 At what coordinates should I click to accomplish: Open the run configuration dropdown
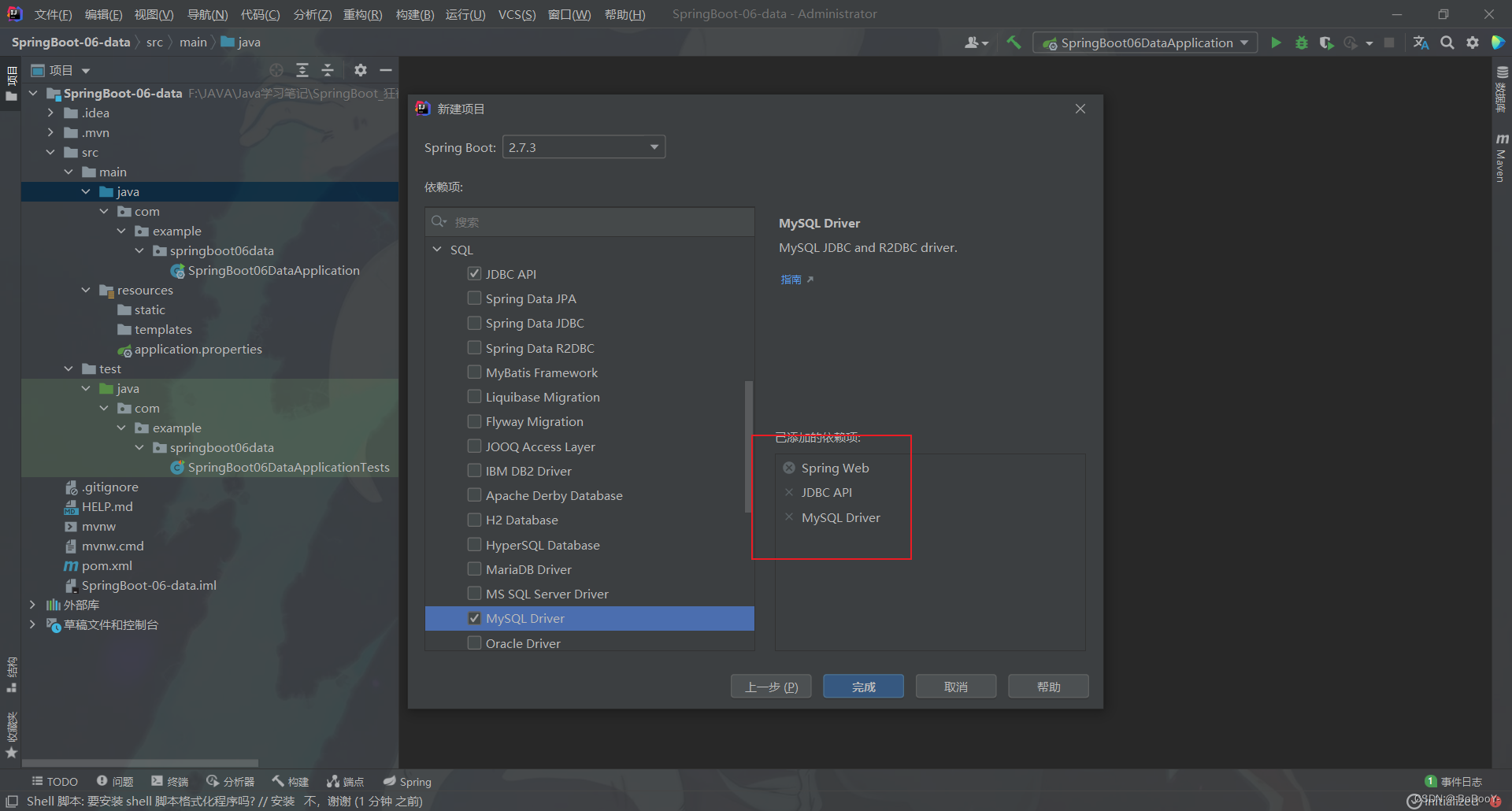click(x=1145, y=43)
